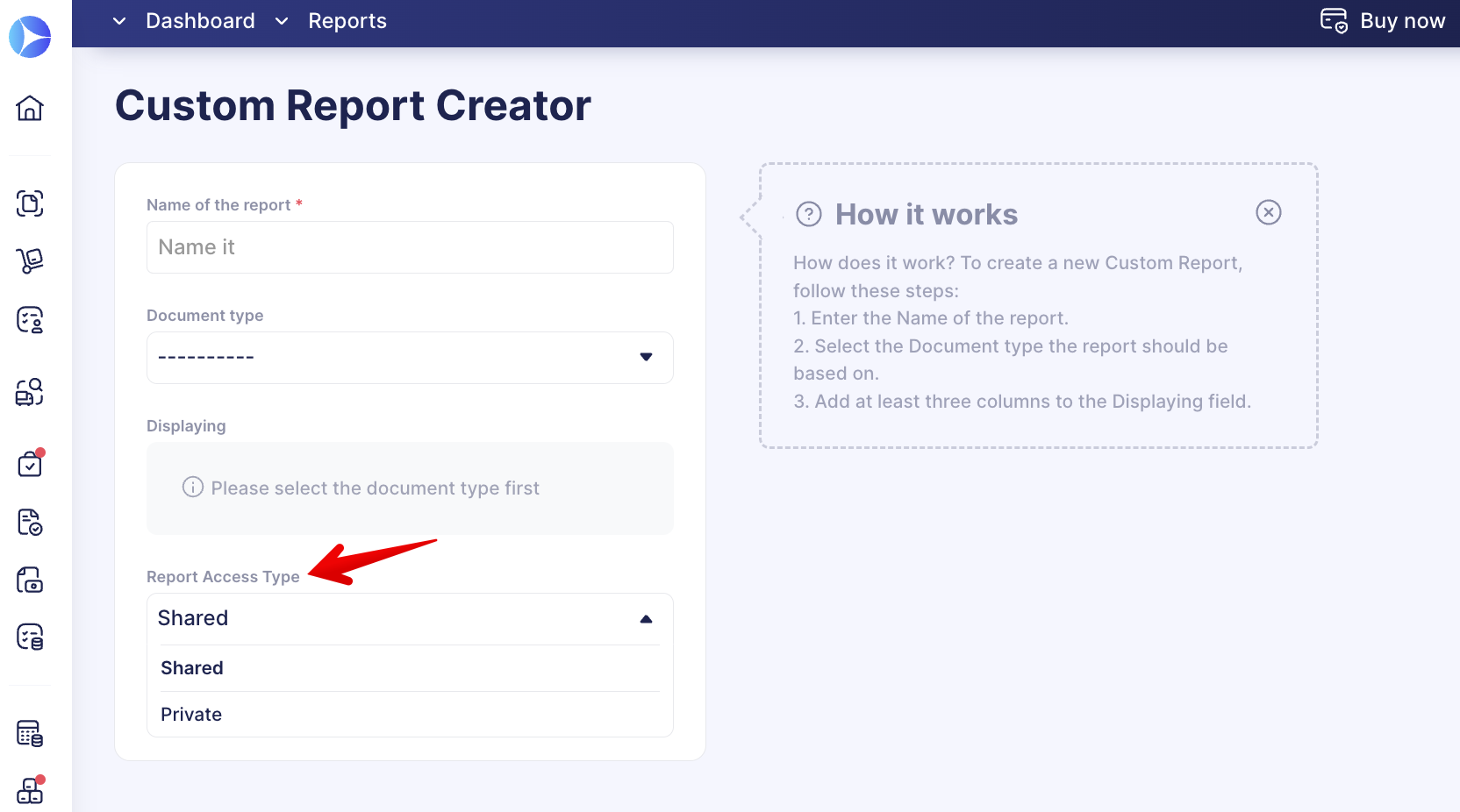Click 'Please select the document type first' text

click(375, 488)
